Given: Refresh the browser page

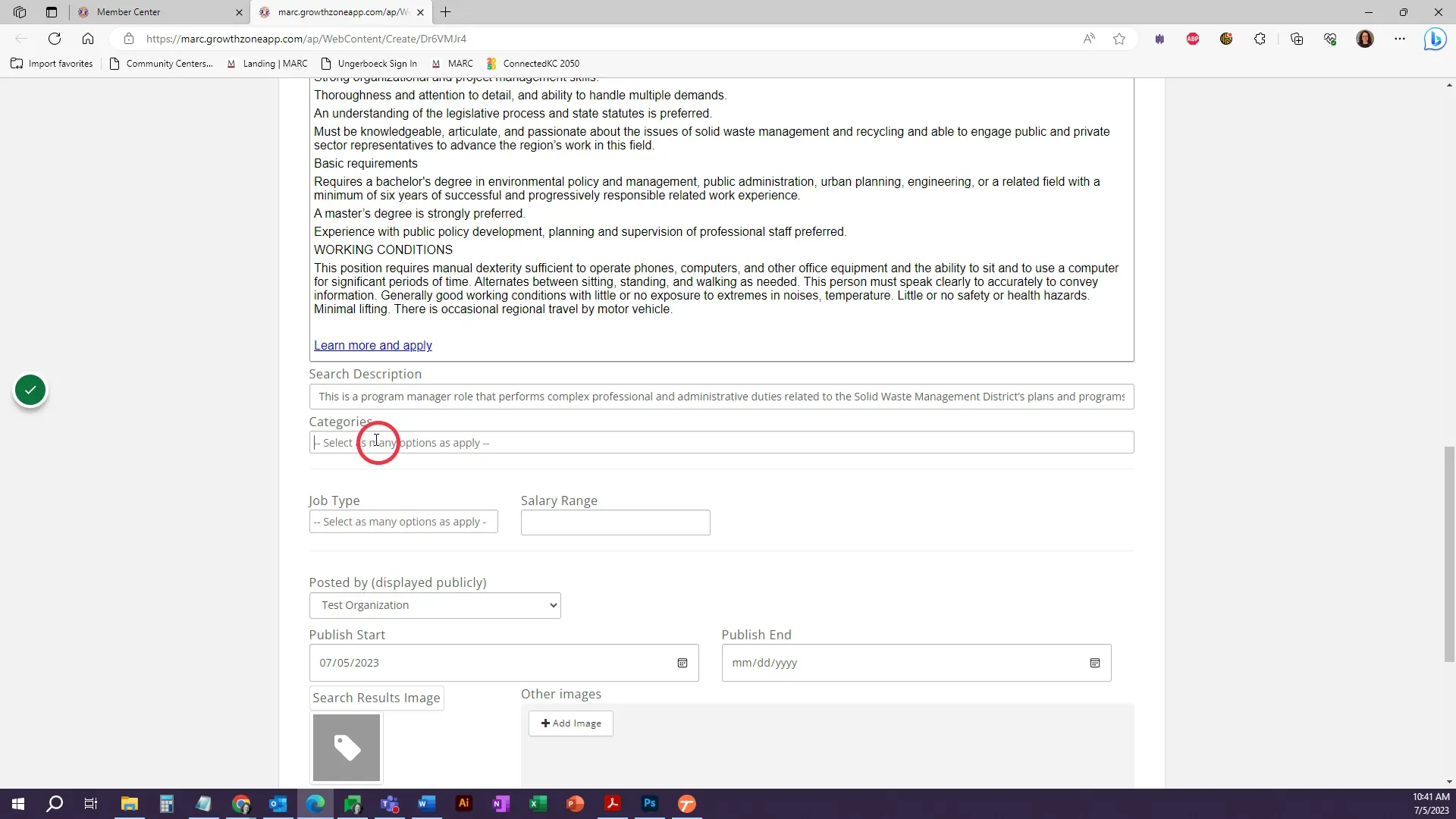Looking at the screenshot, I should click(x=55, y=39).
